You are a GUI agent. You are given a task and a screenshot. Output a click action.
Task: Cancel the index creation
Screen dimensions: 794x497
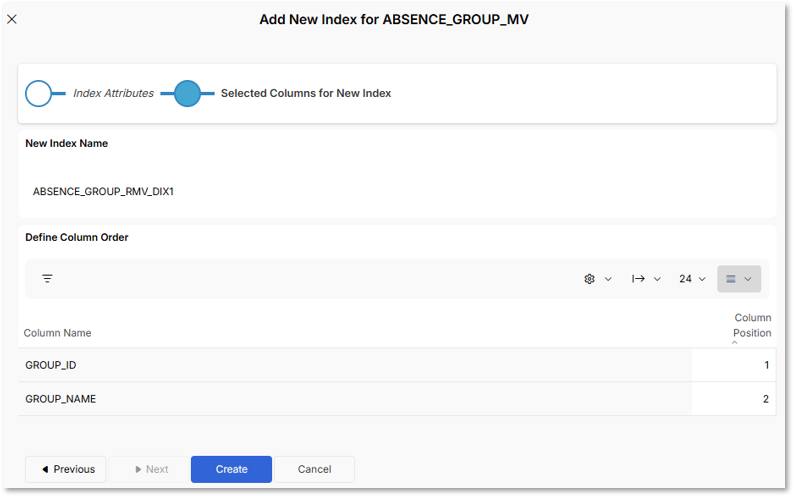[x=314, y=469]
